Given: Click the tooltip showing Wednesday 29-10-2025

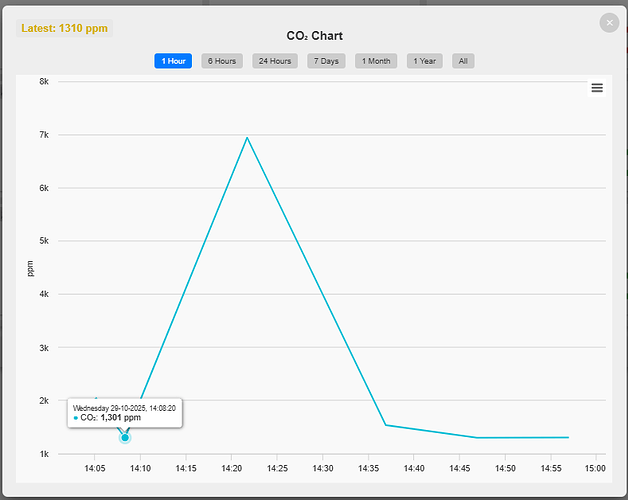Looking at the screenshot, I should click(124, 413).
